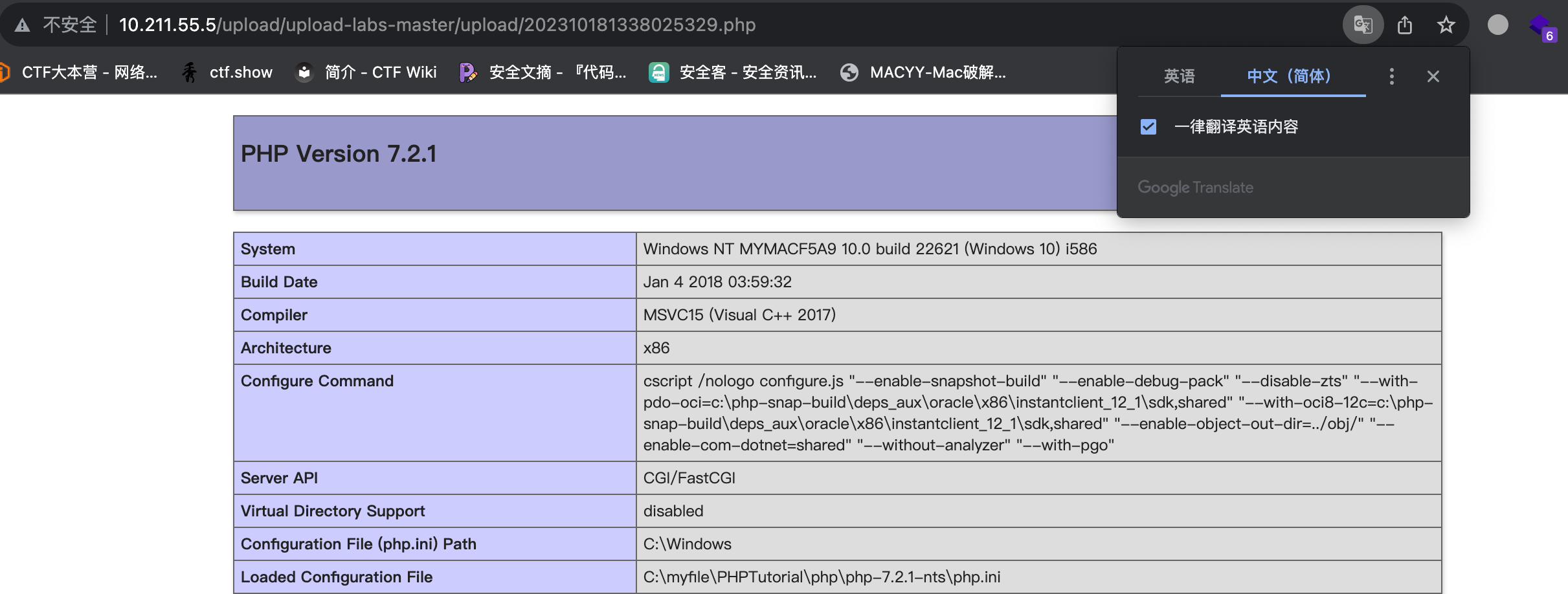Toggle the 一律翻译英语内容 checkbox
1568x594 pixels.
[x=1148, y=127]
